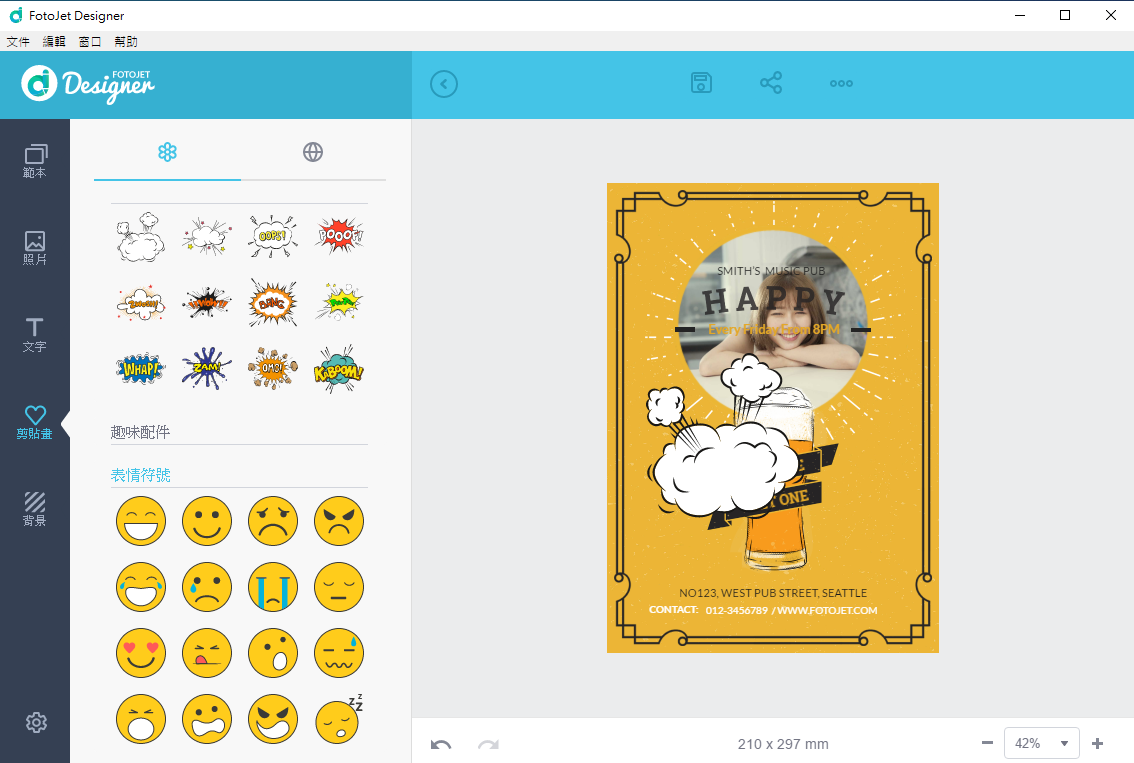
Task: Click the share icon in top toolbar
Action: coord(771,83)
